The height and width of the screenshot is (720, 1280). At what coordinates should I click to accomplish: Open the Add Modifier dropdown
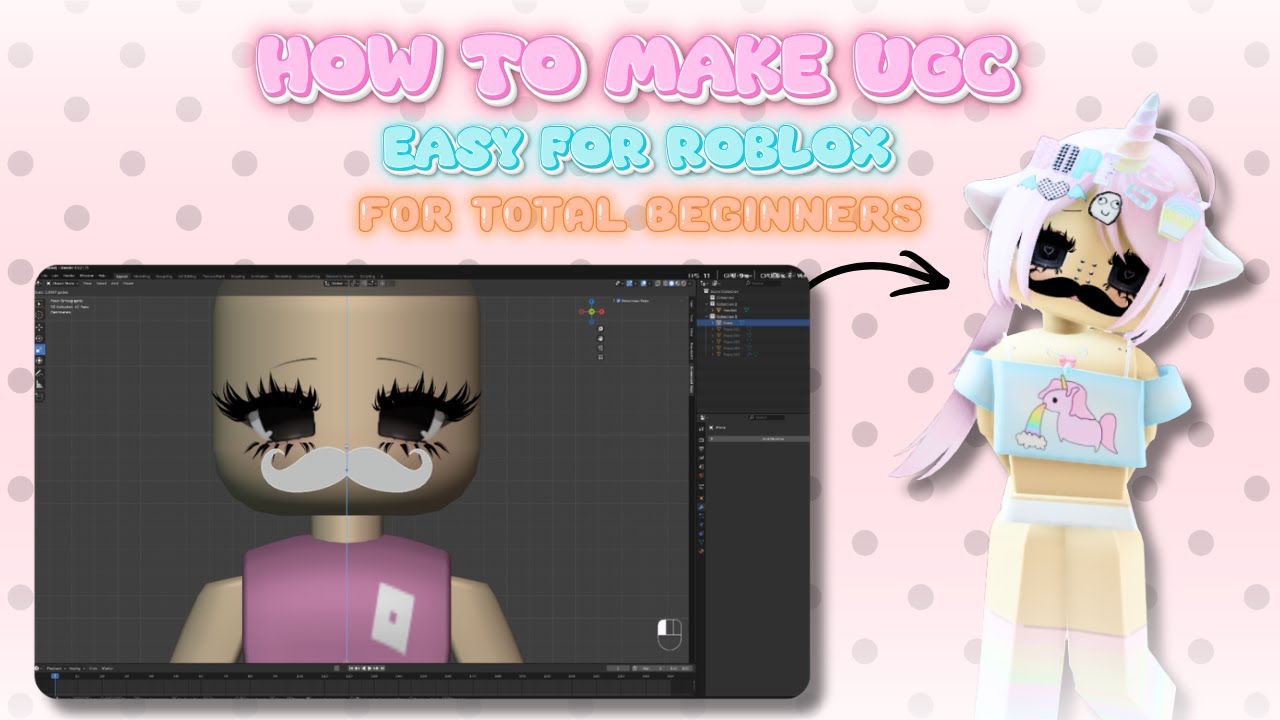pos(759,439)
